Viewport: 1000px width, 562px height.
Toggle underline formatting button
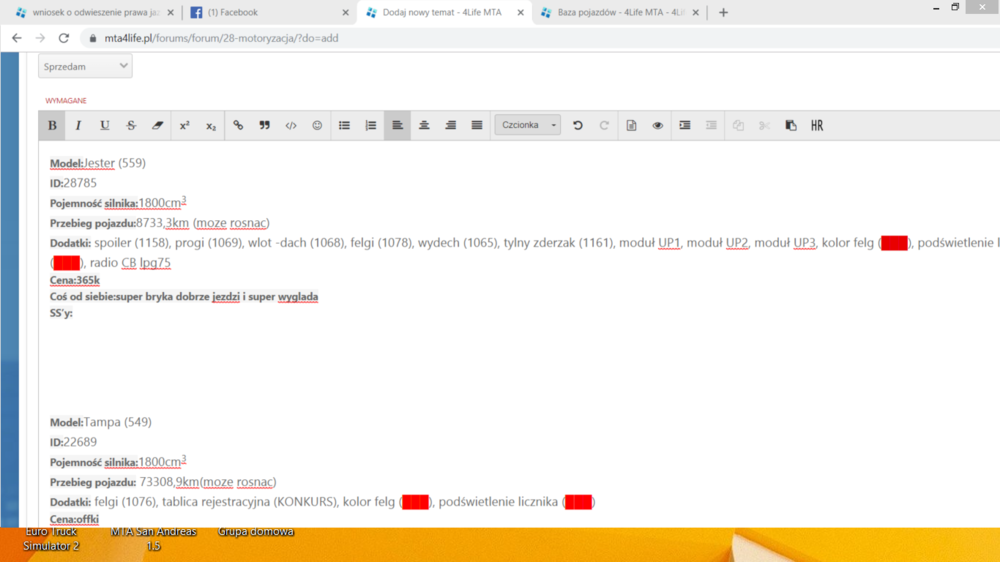(x=105, y=126)
